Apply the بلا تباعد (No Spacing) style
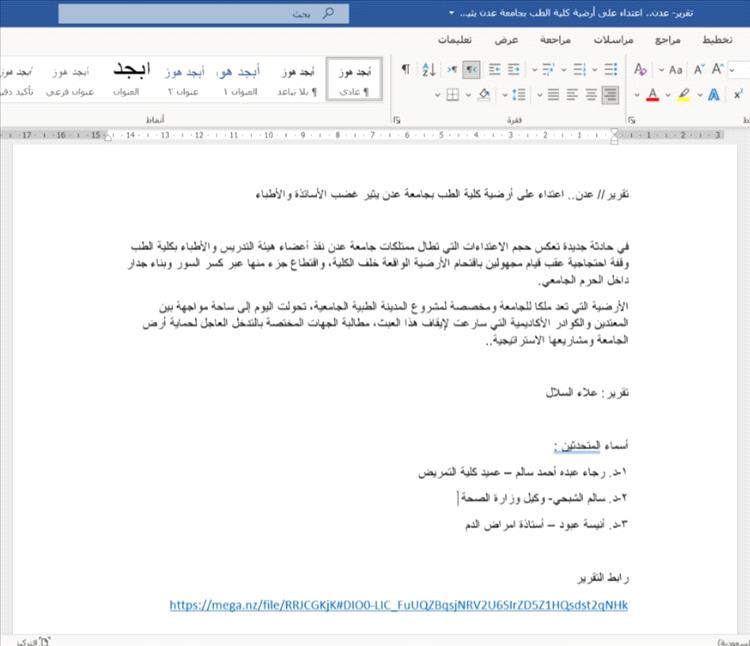The height and width of the screenshot is (646, 750). [x=298, y=79]
